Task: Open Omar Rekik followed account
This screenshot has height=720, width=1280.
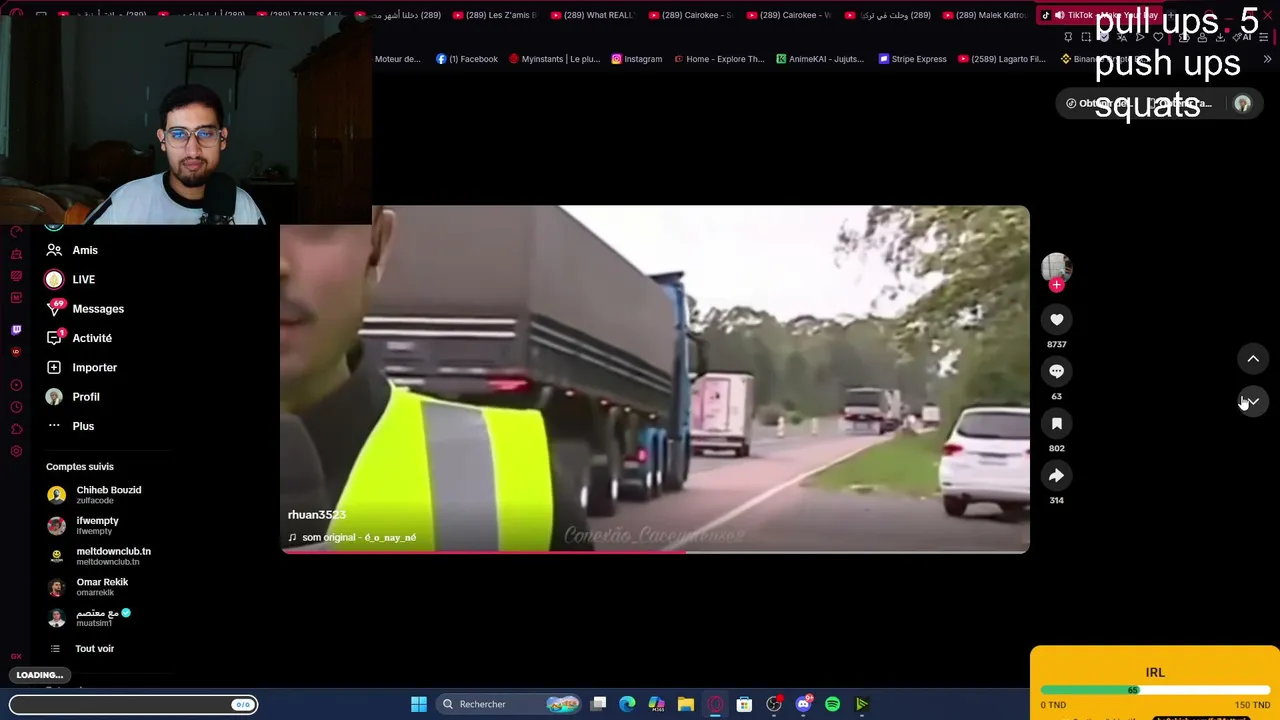Action: 88,587
